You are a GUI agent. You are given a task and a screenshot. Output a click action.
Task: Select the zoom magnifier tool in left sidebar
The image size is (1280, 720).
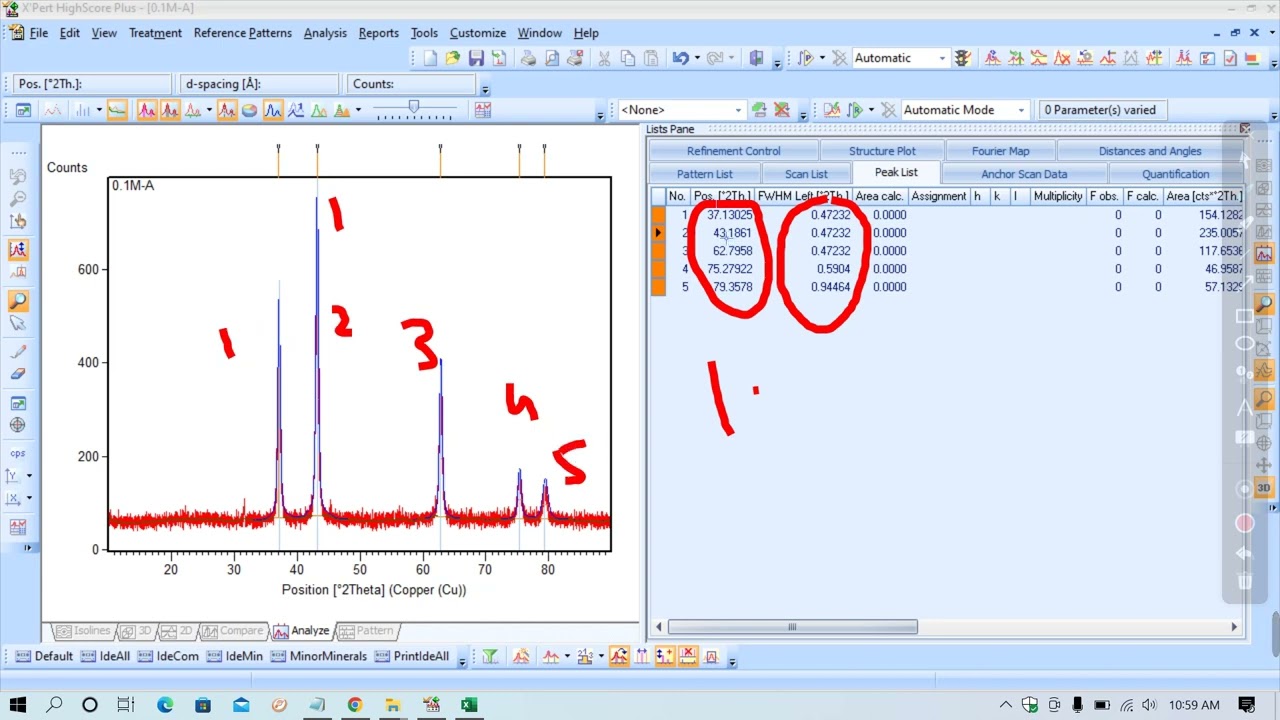point(17,302)
